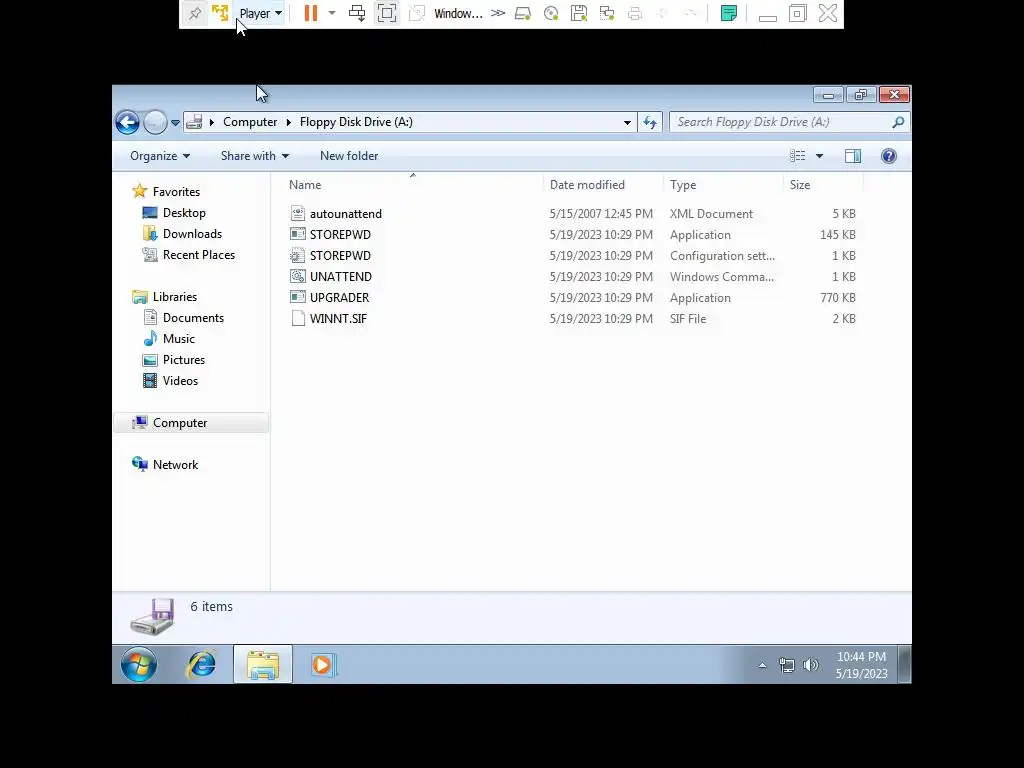Viewport: 1024px width, 768px height.
Task: Click Send Ctrl+Alt+Del toolbar icon
Action: click(x=357, y=13)
